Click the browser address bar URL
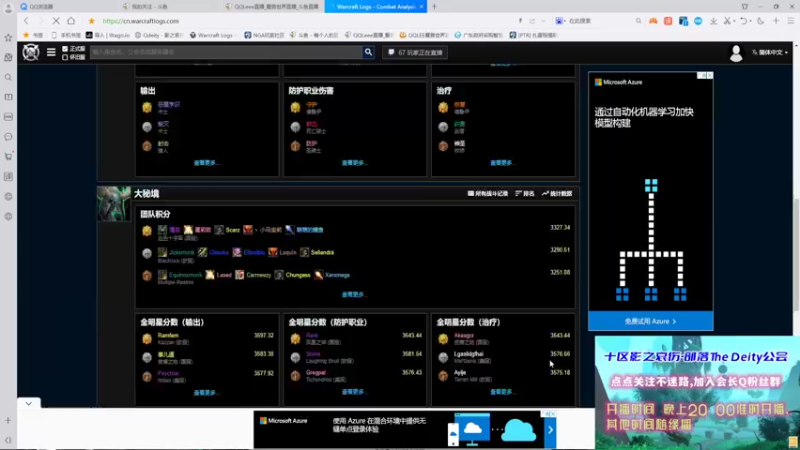The width and height of the screenshot is (800, 450). pos(141,21)
